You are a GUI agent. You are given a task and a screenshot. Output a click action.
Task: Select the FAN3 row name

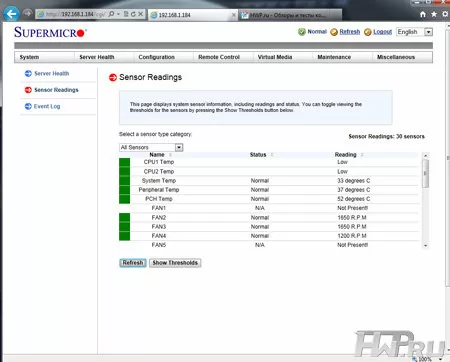coord(159,227)
